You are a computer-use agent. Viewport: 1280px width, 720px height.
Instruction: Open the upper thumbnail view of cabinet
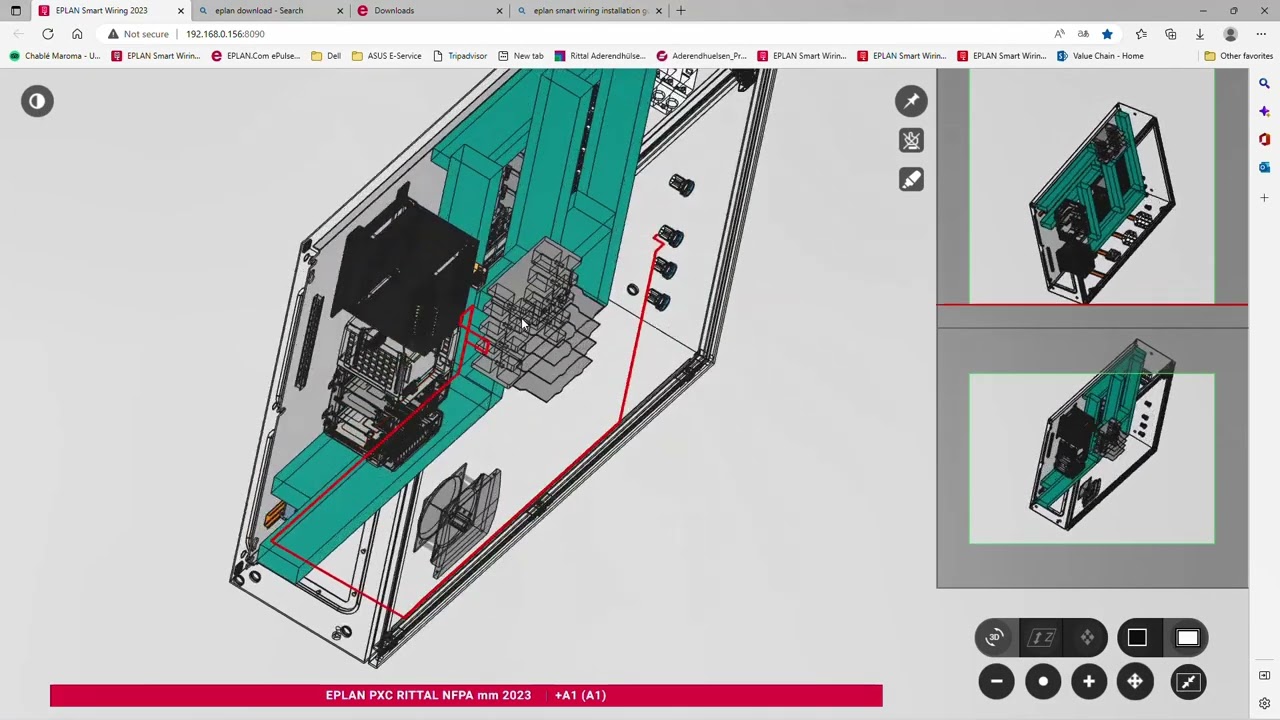point(1092,187)
